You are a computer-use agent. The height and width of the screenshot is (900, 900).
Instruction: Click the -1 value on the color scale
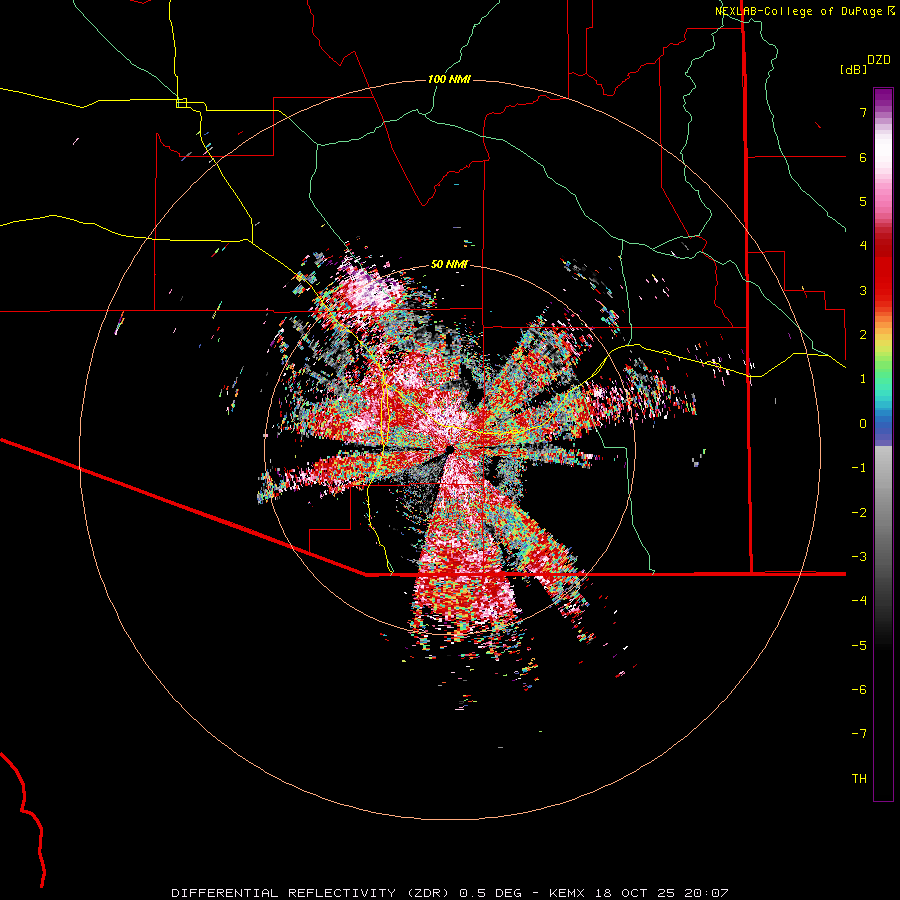tap(859, 468)
